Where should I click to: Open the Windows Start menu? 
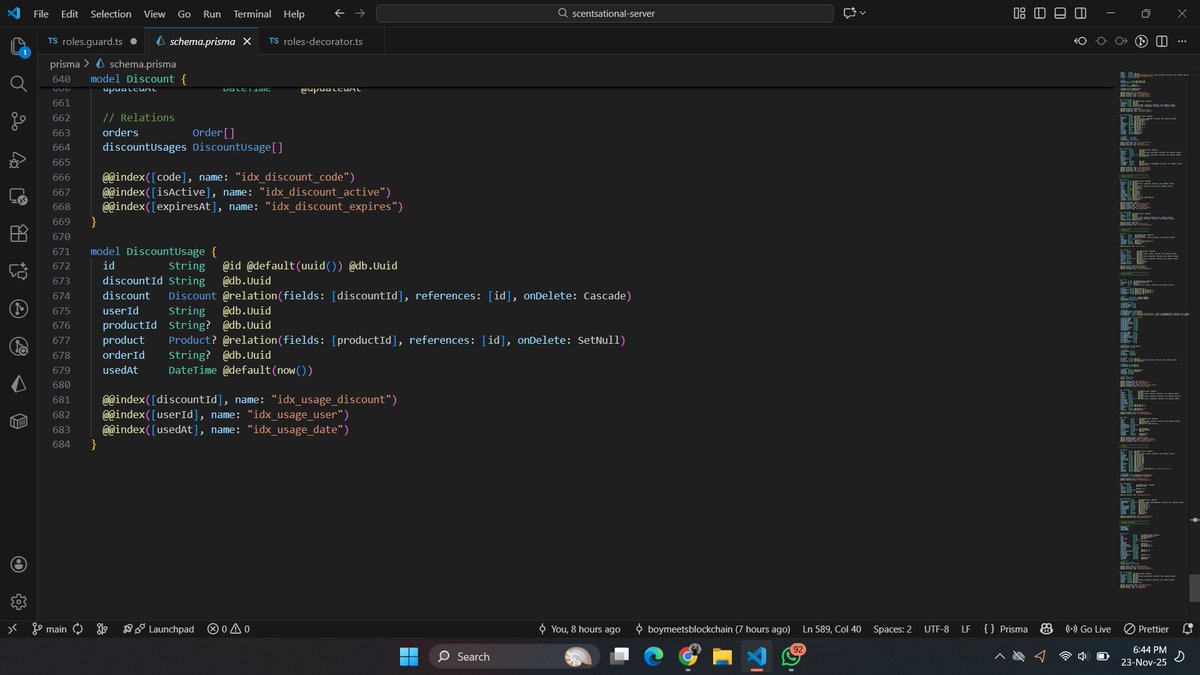coord(409,656)
